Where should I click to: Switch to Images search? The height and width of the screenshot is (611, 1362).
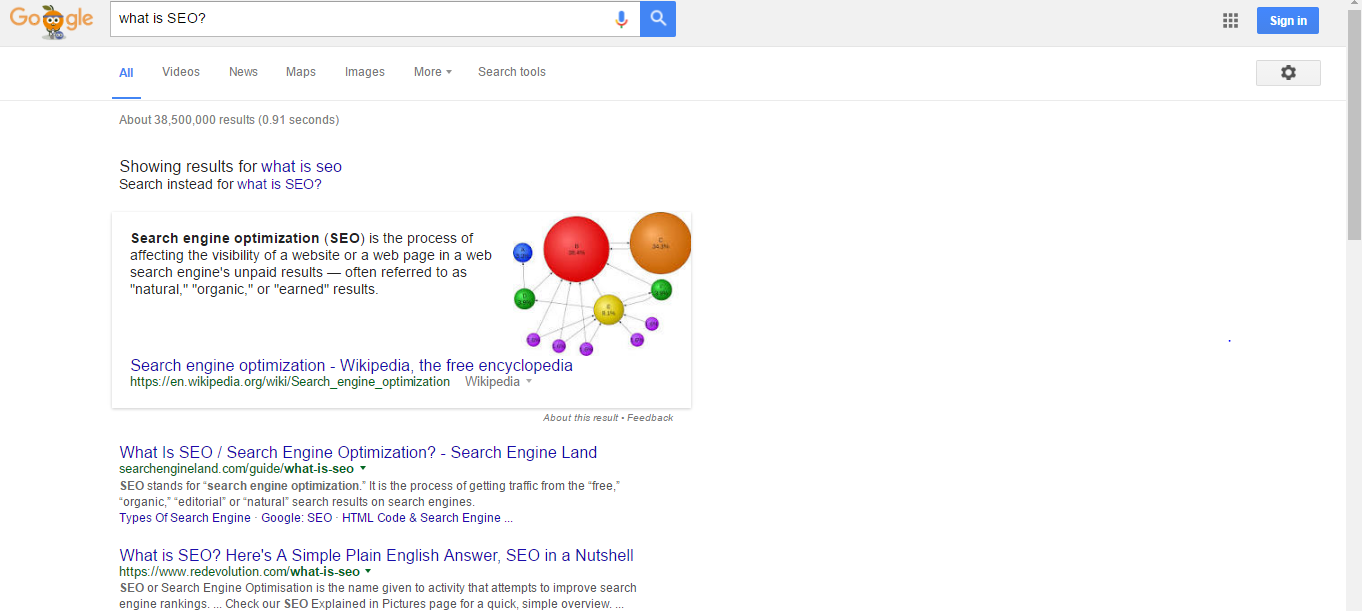[364, 71]
